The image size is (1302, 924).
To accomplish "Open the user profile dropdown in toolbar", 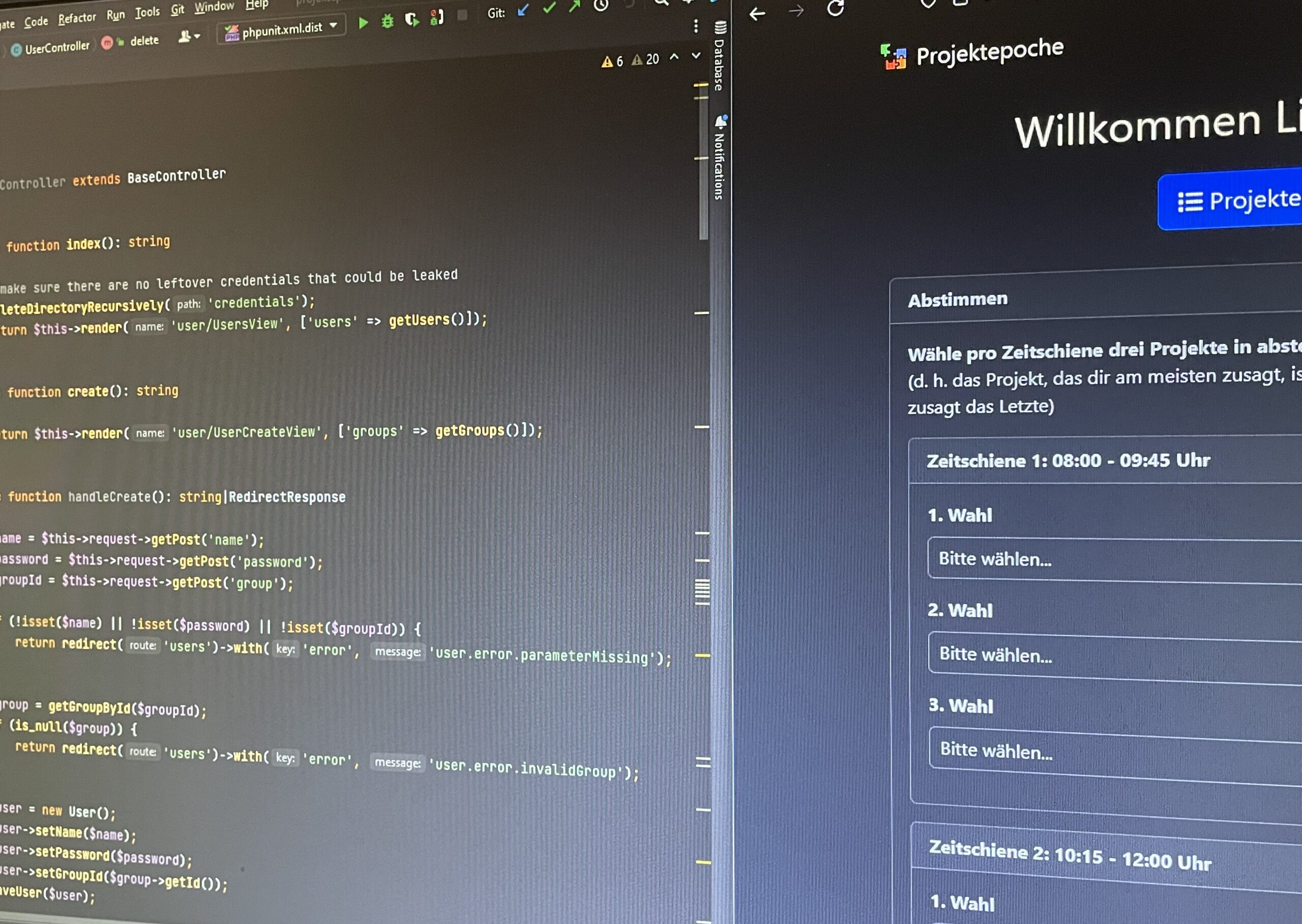I will click(x=189, y=37).
